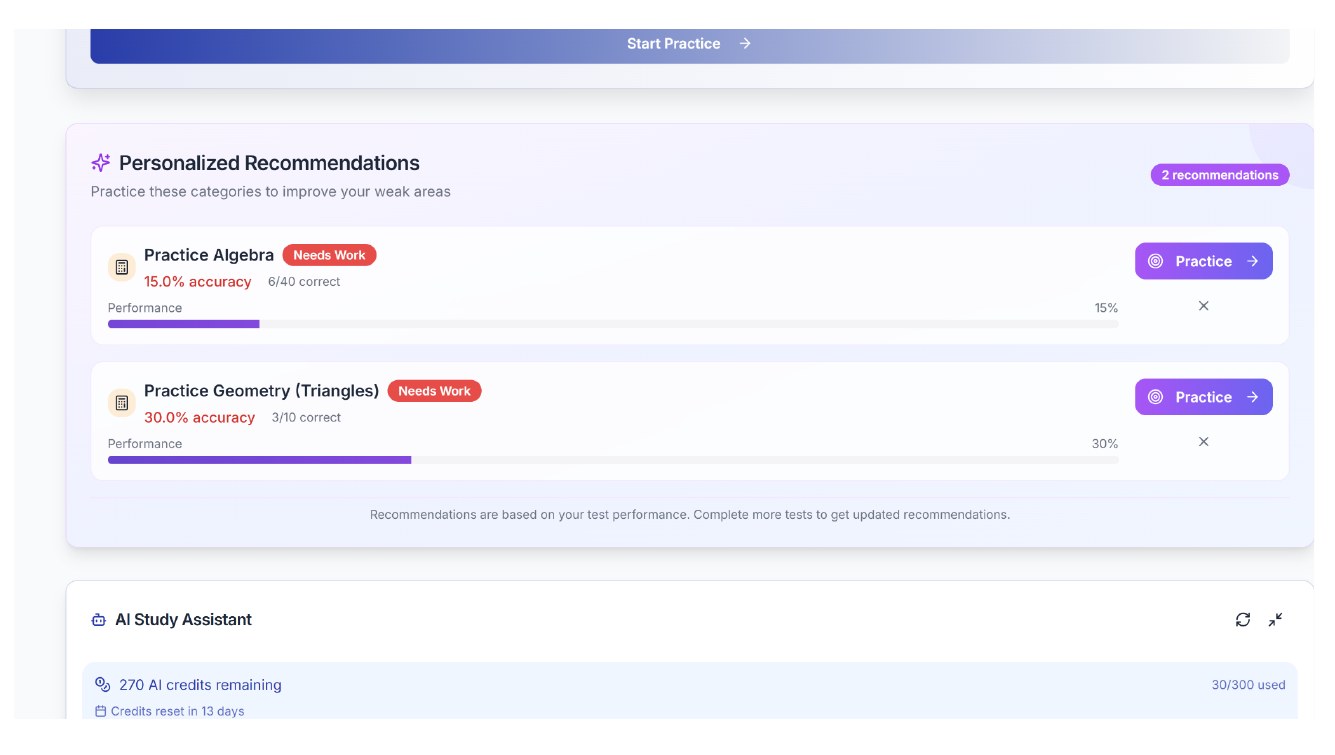This screenshot has width=1335, height=755.
Task: Click the Geometry (Triangles) performance progress bar
Action: pyautogui.click(x=613, y=460)
